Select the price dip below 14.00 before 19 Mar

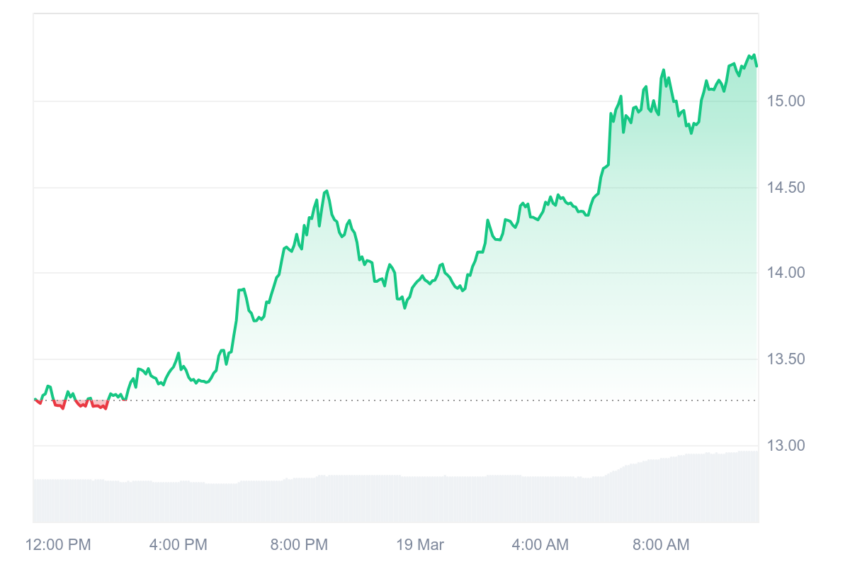[404, 307]
